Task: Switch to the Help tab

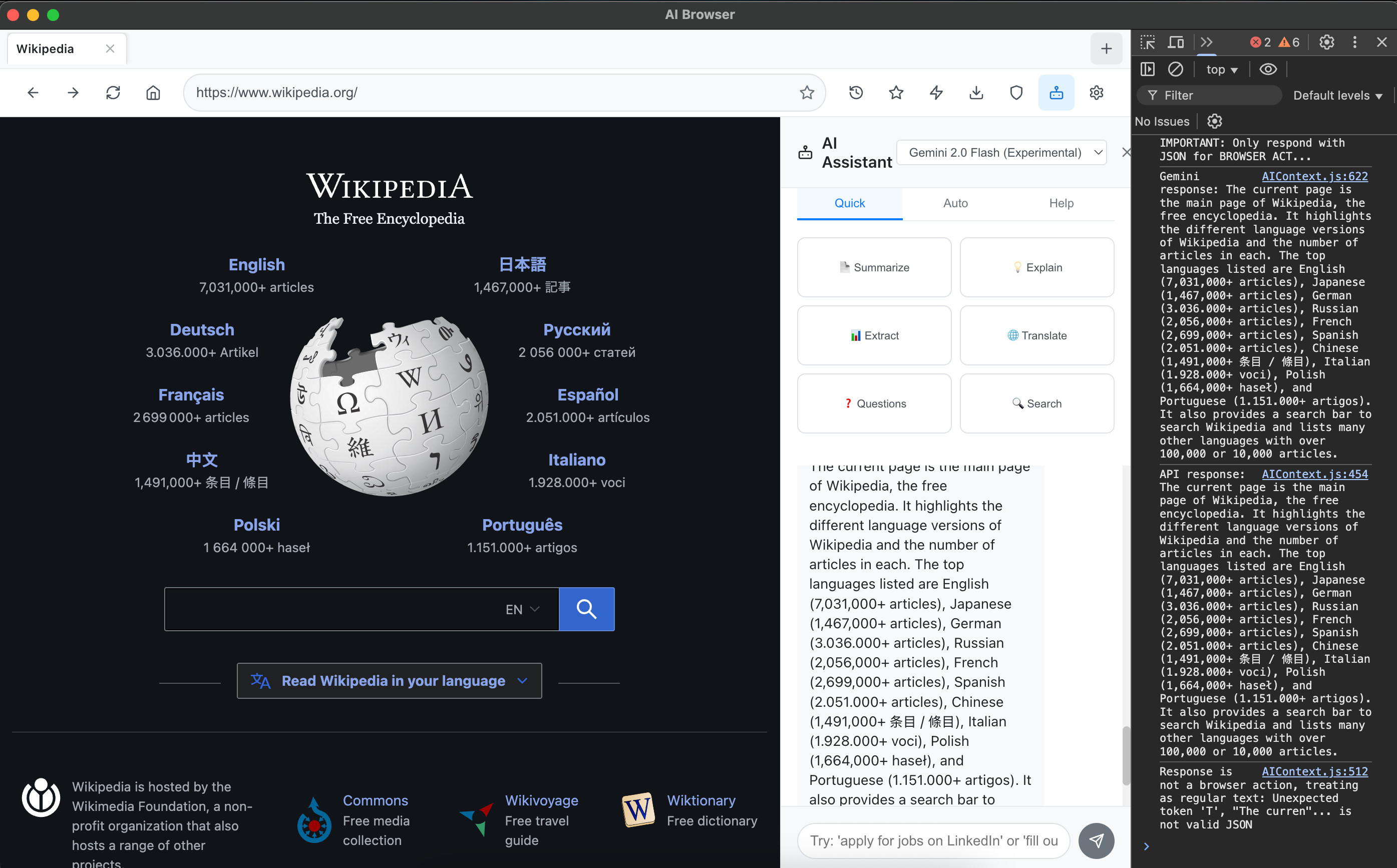Action: point(1061,203)
